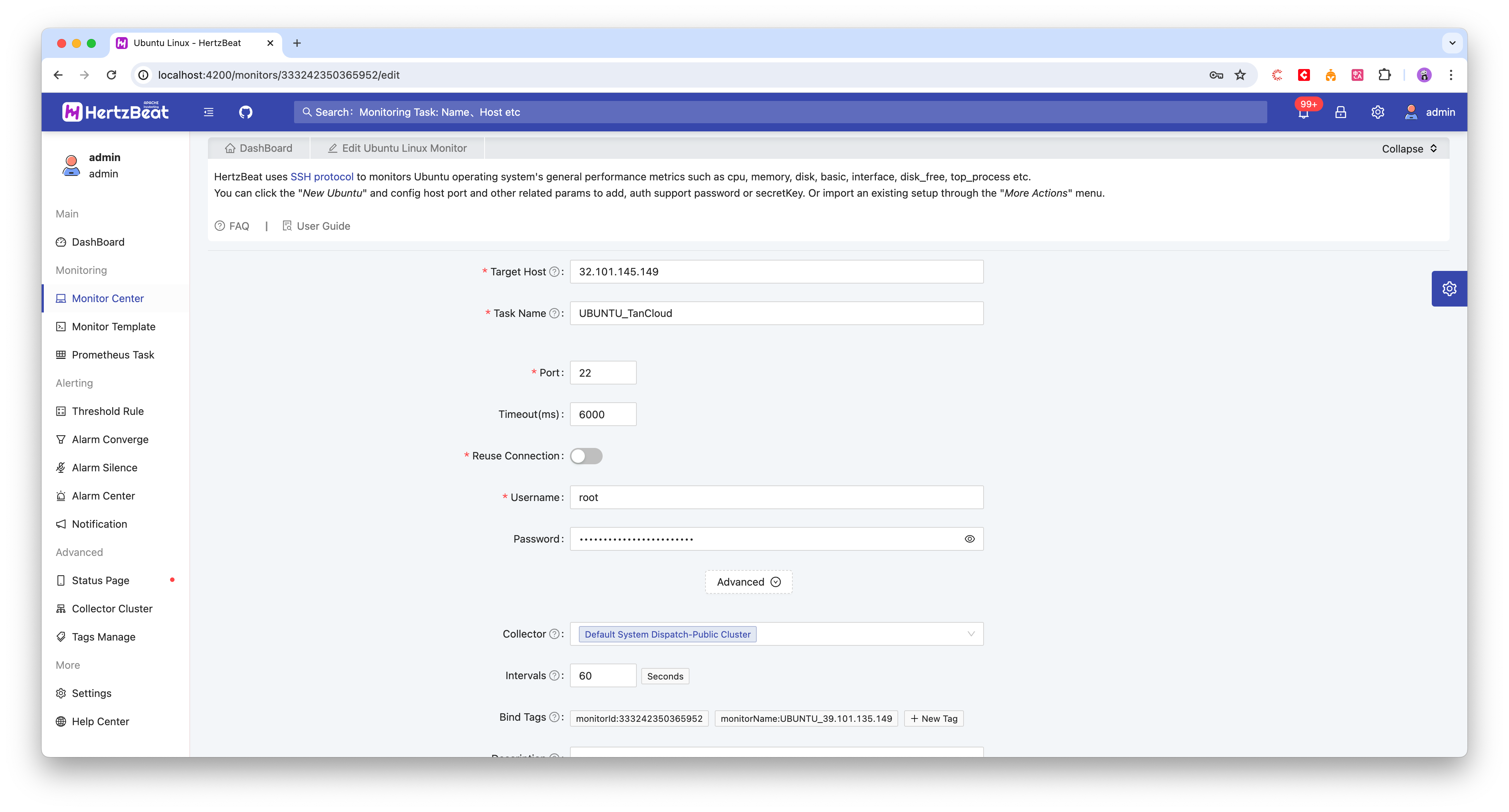
Task: Click the site information icon in address bar
Action: click(144, 75)
